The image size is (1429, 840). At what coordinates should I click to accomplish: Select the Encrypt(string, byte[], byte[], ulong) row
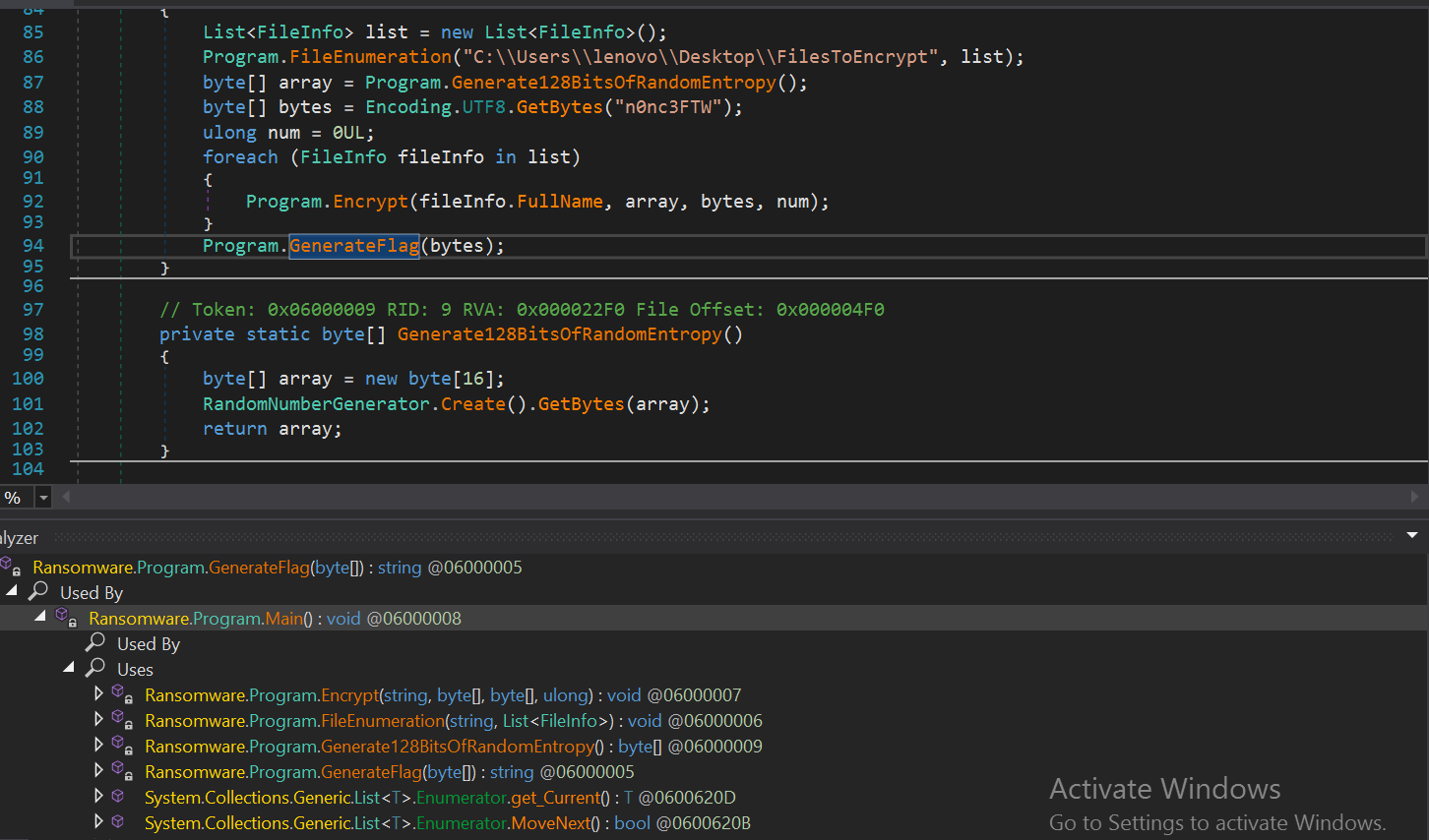(443, 695)
